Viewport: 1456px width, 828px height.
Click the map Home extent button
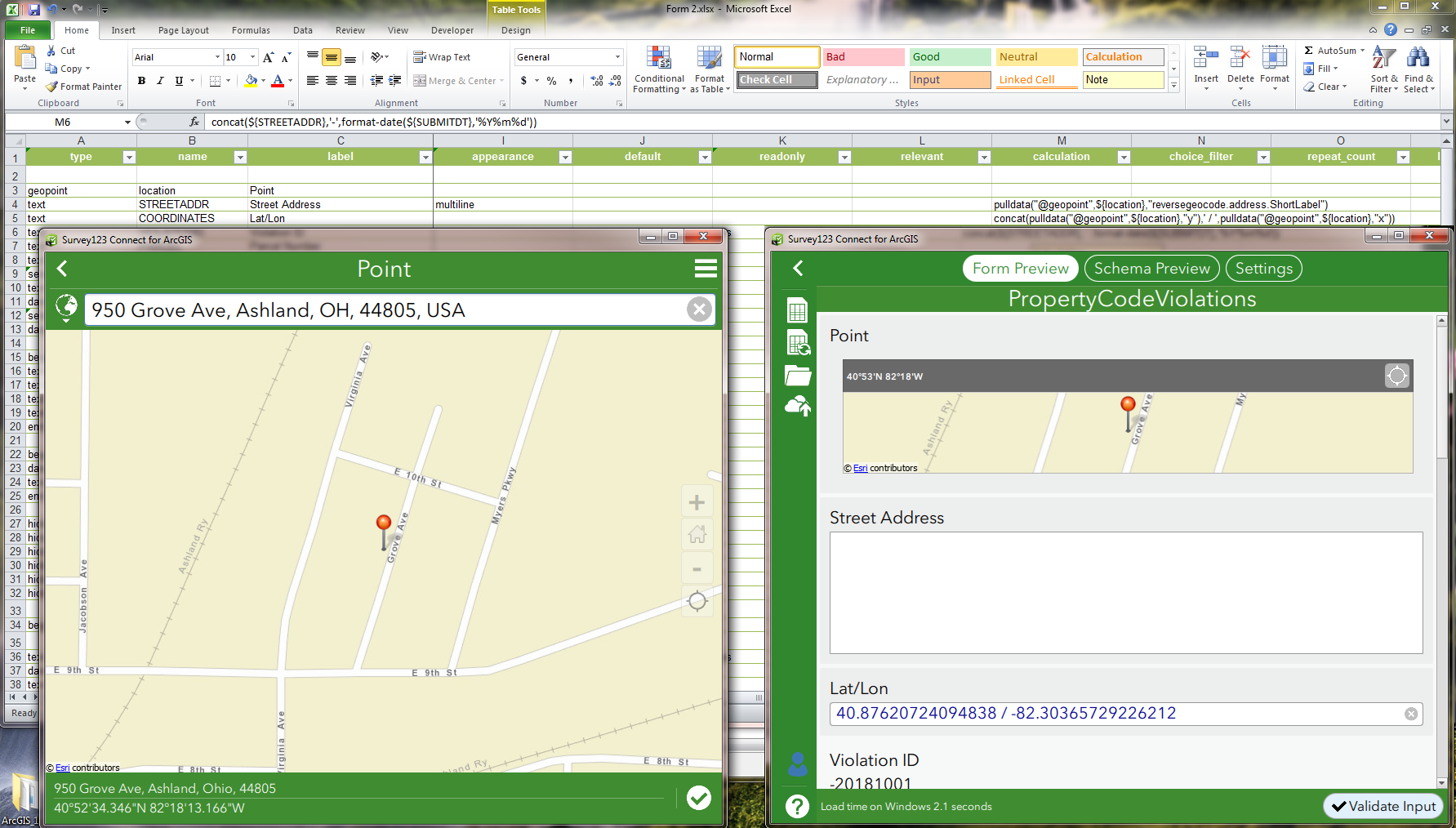[697, 535]
